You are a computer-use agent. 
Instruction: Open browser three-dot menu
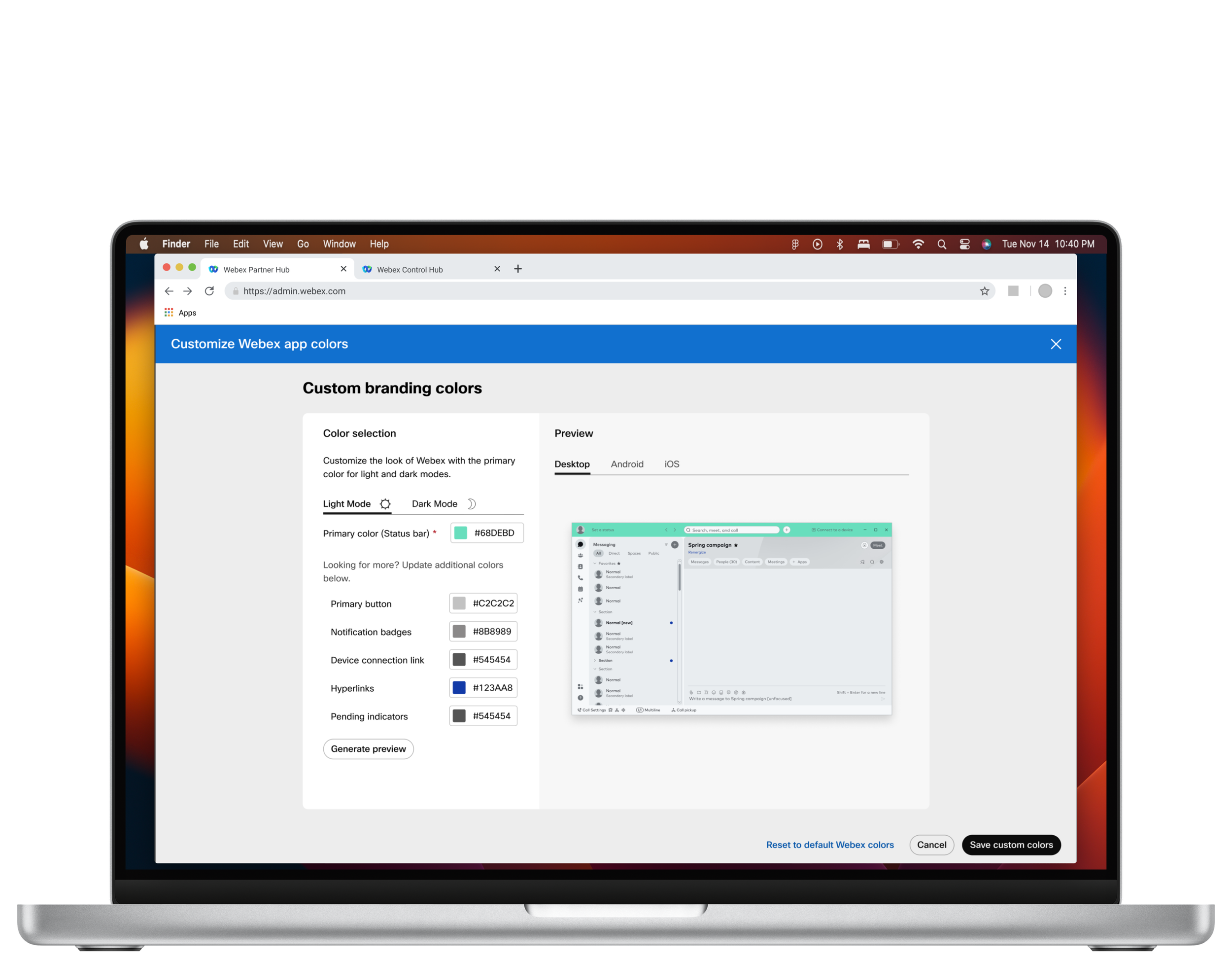point(1065,291)
